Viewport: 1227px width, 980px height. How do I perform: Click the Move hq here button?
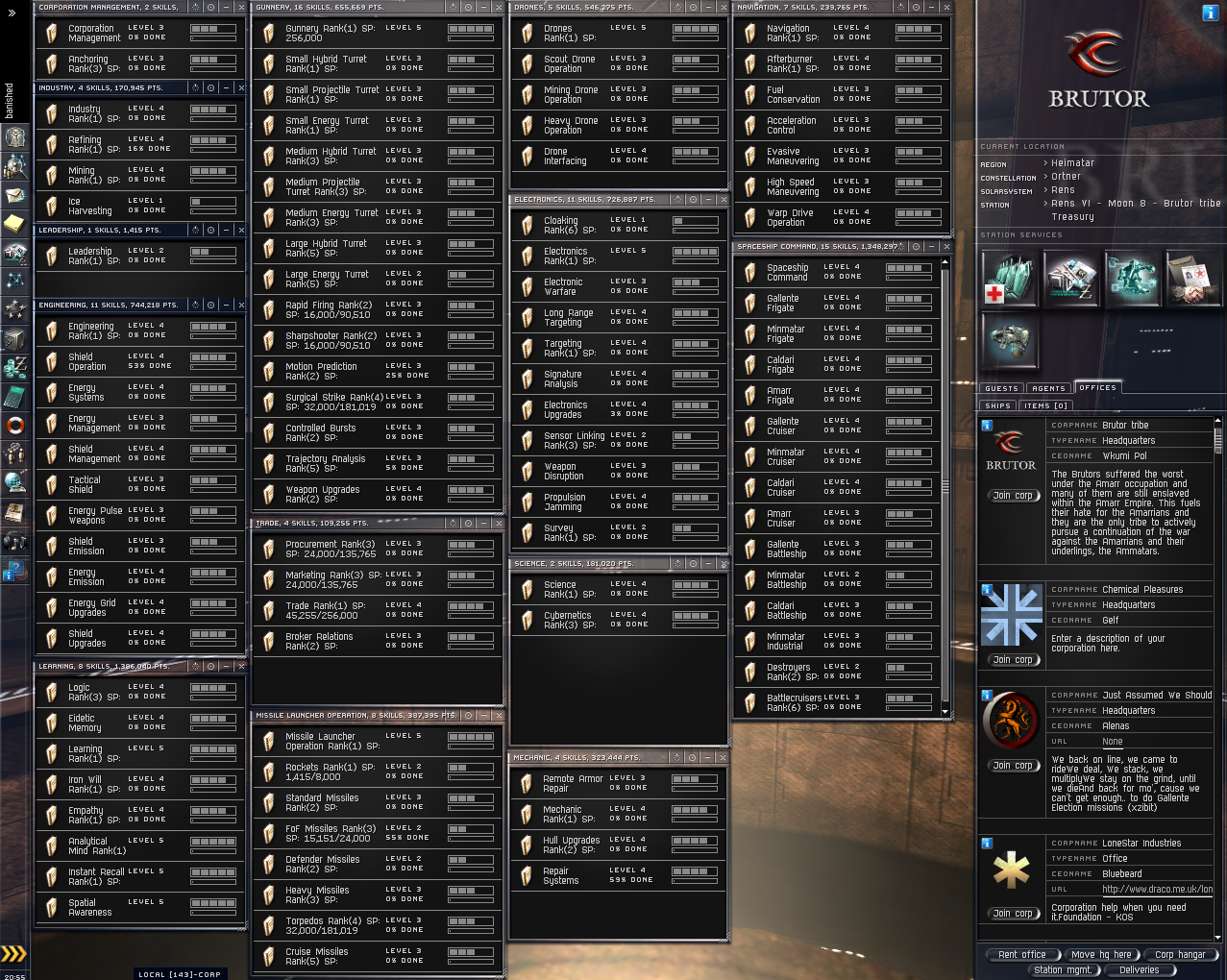click(x=1101, y=955)
